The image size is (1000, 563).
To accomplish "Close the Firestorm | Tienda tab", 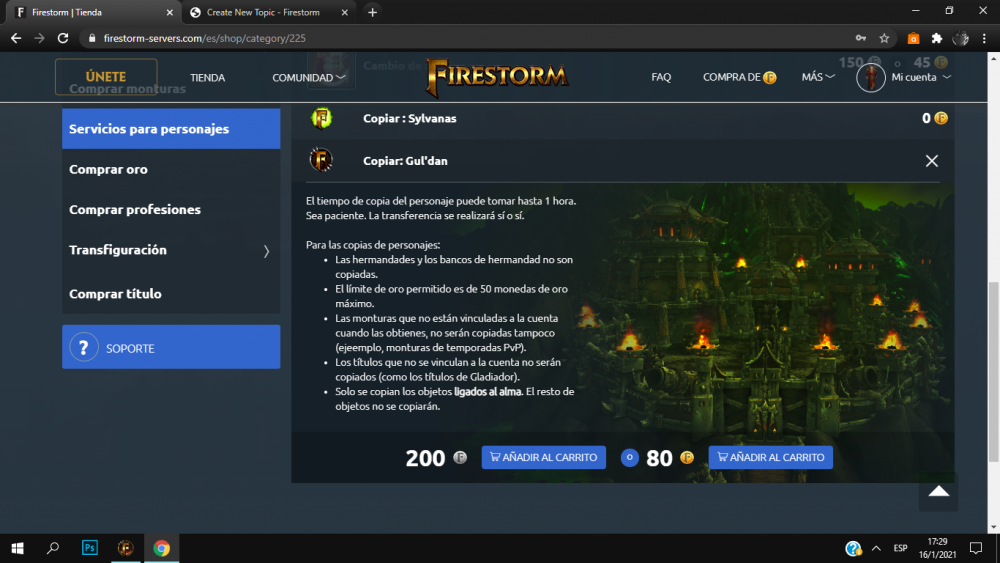I will [170, 12].
